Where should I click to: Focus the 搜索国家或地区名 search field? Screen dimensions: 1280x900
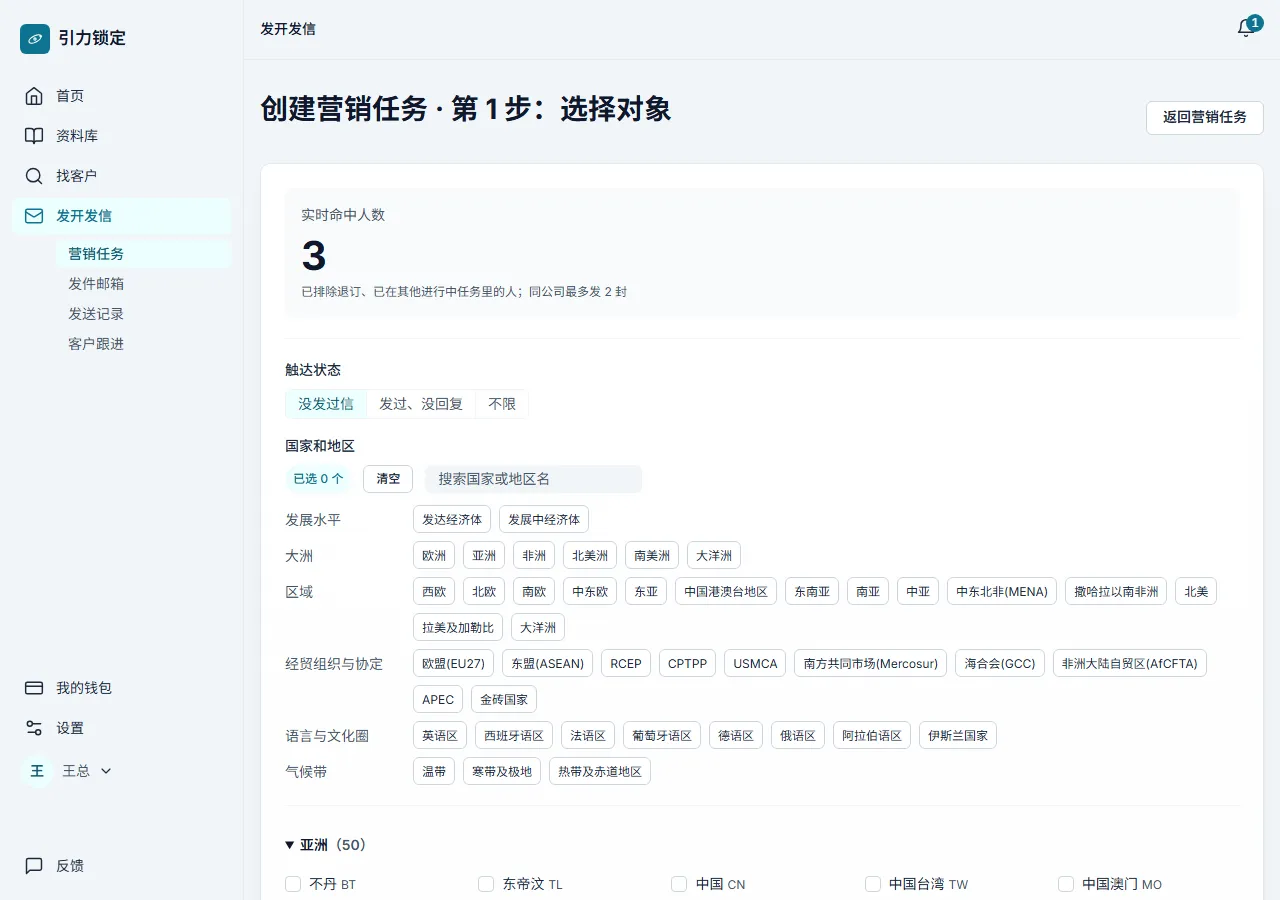point(533,479)
